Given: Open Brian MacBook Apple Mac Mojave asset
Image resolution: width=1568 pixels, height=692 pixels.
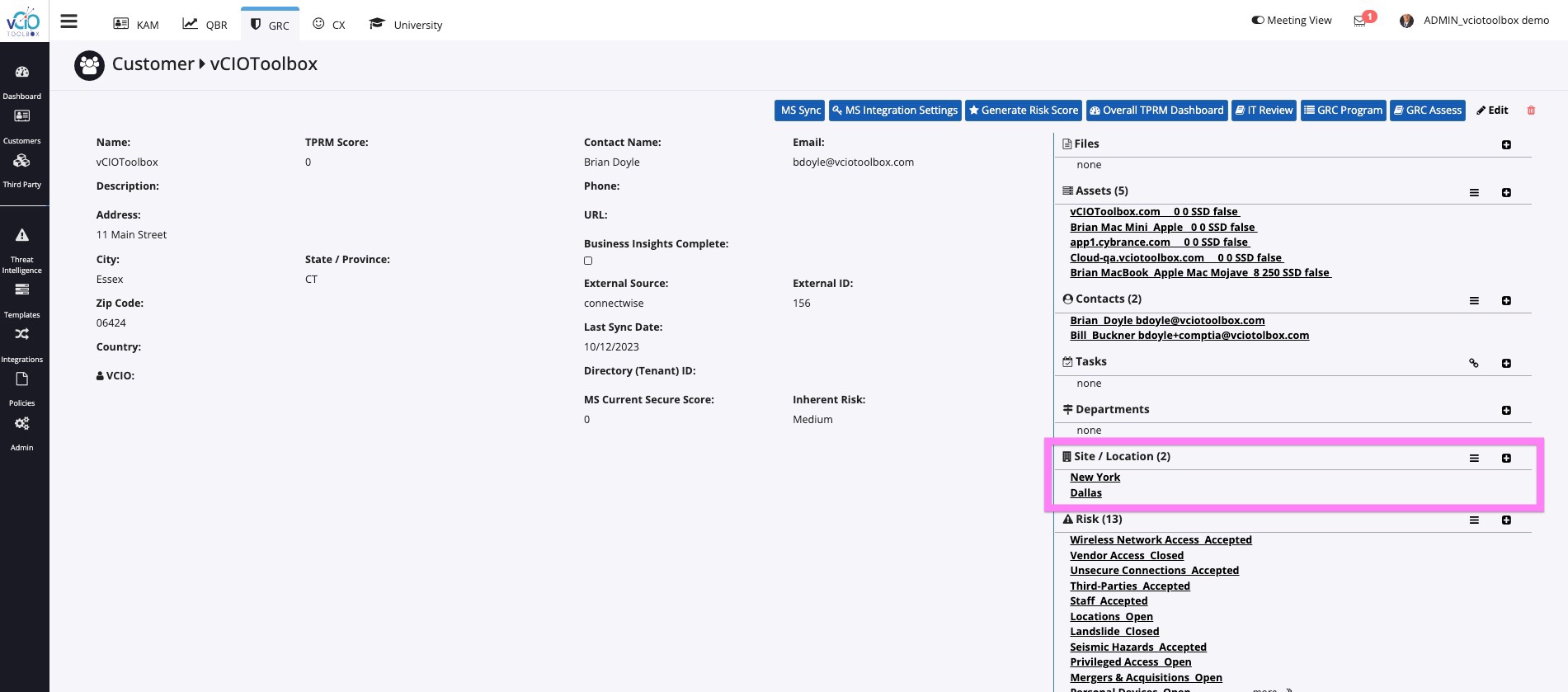Looking at the screenshot, I should (x=1201, y=273).
